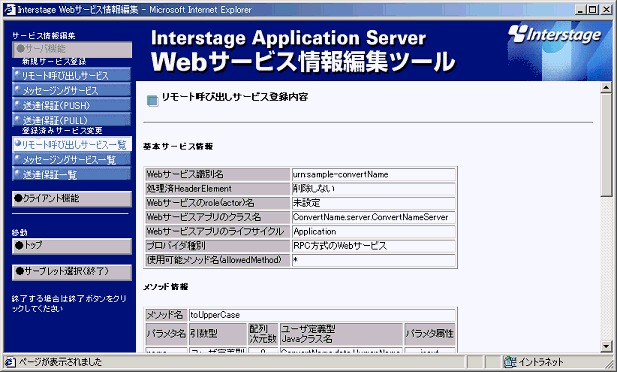This screenshot has height=372, width=617.
Task: Click the page icon in status bar
Action: tap(10, 362)
